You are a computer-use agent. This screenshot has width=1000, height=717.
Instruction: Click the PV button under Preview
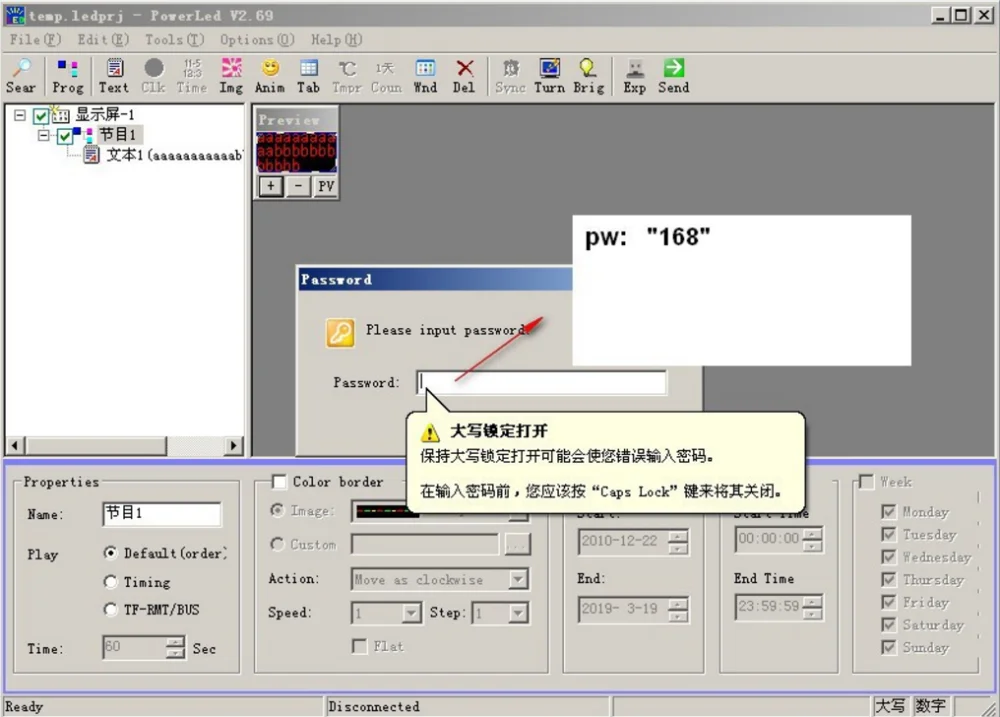[x=324, y=186]
